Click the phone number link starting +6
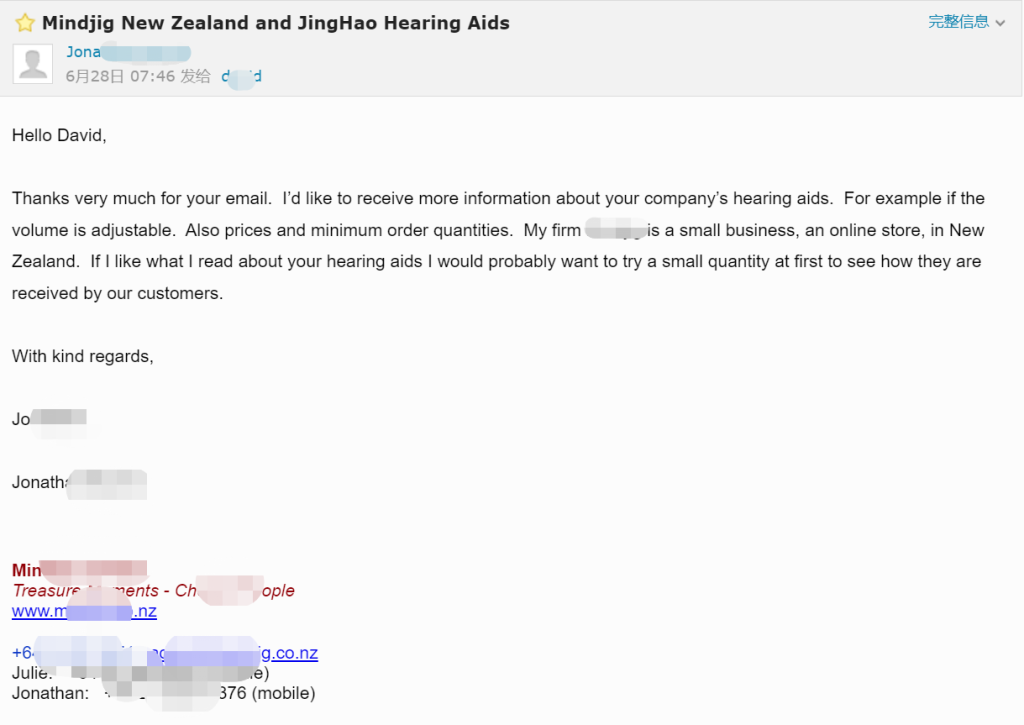The height and width of the screenshot is (725, 1024). (69, 652)
